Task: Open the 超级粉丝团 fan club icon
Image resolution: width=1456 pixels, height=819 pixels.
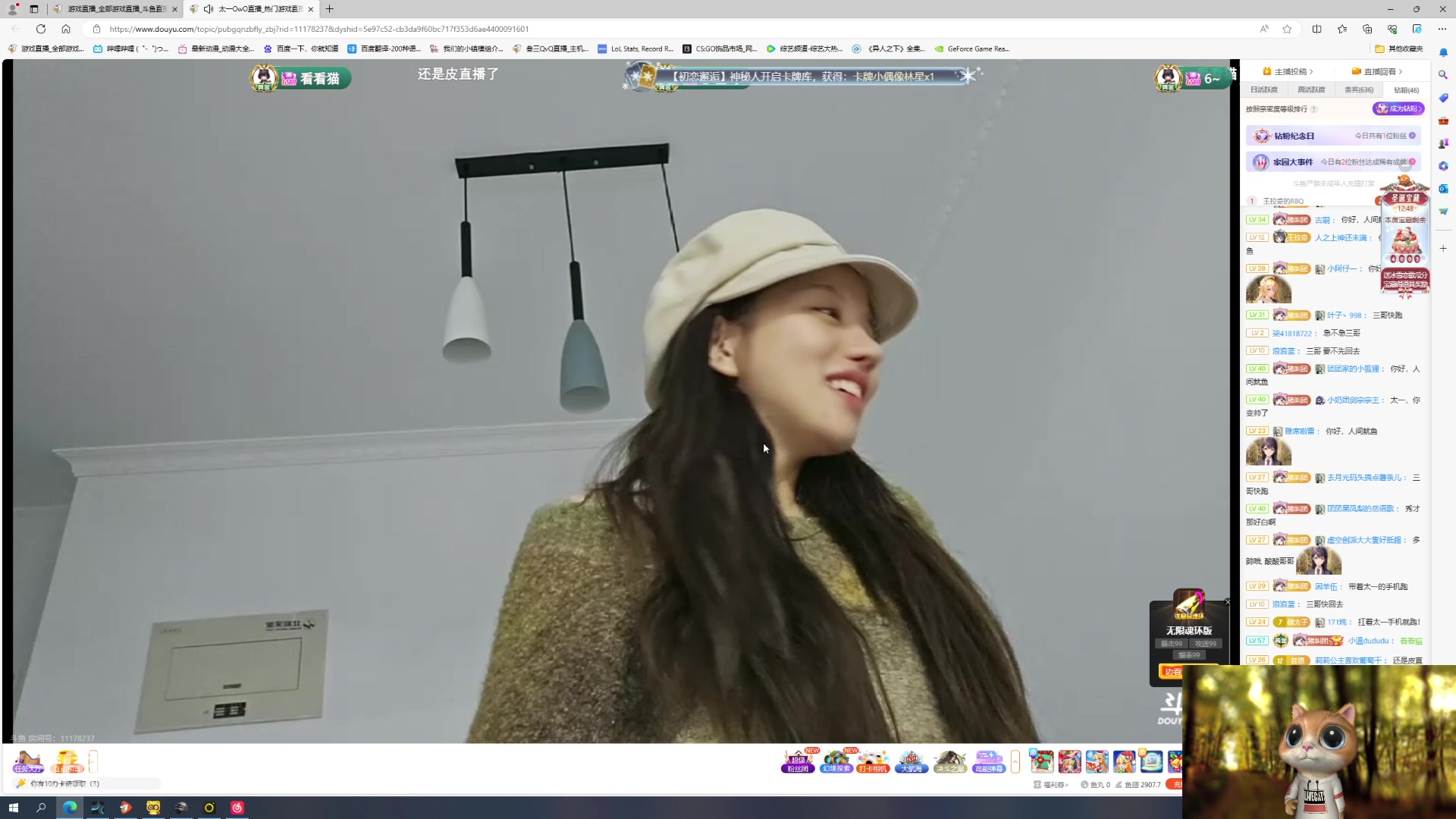Action: coord(798,761)
